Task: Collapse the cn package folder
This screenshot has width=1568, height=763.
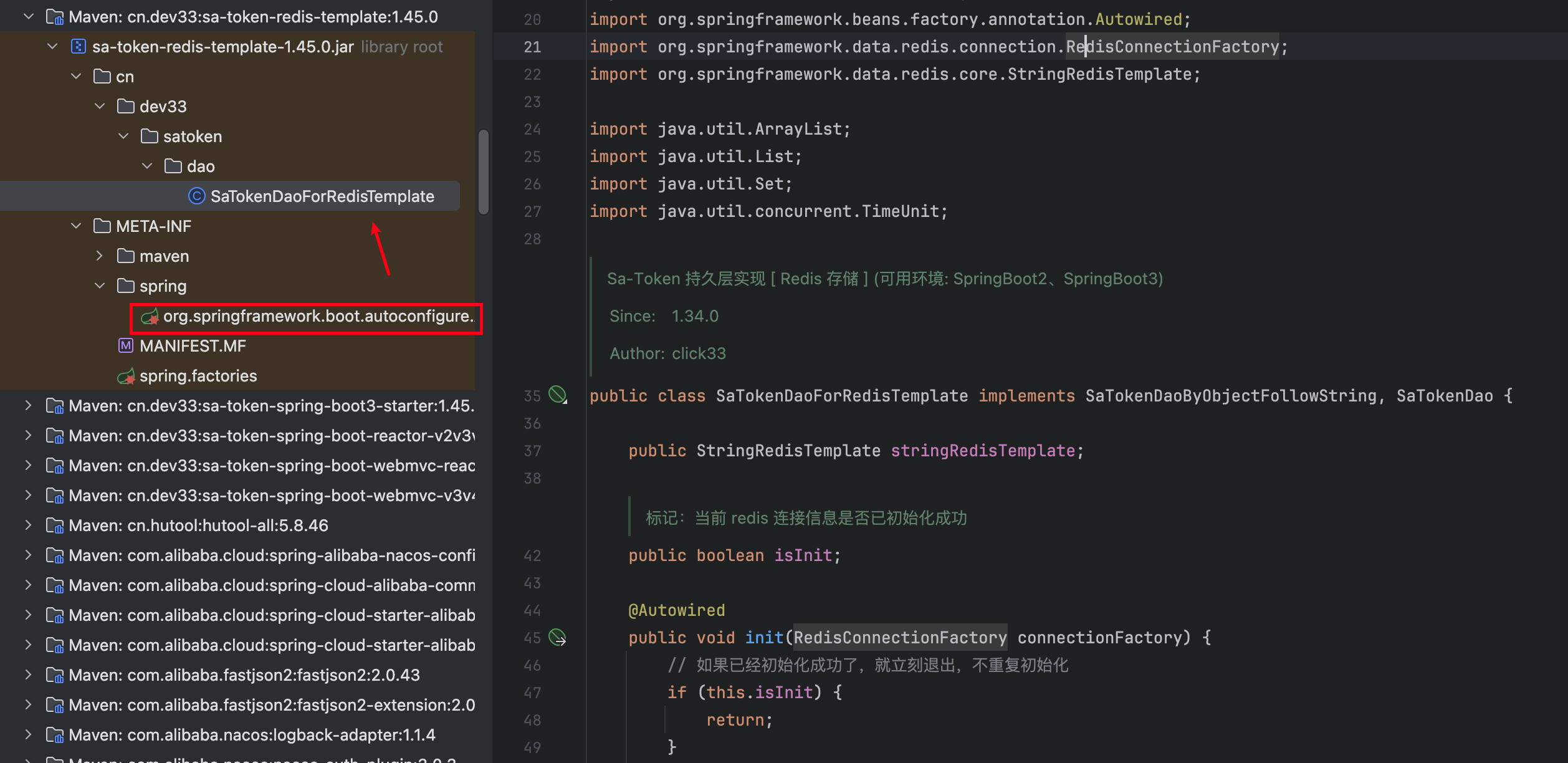Action: tap(76, 77)
